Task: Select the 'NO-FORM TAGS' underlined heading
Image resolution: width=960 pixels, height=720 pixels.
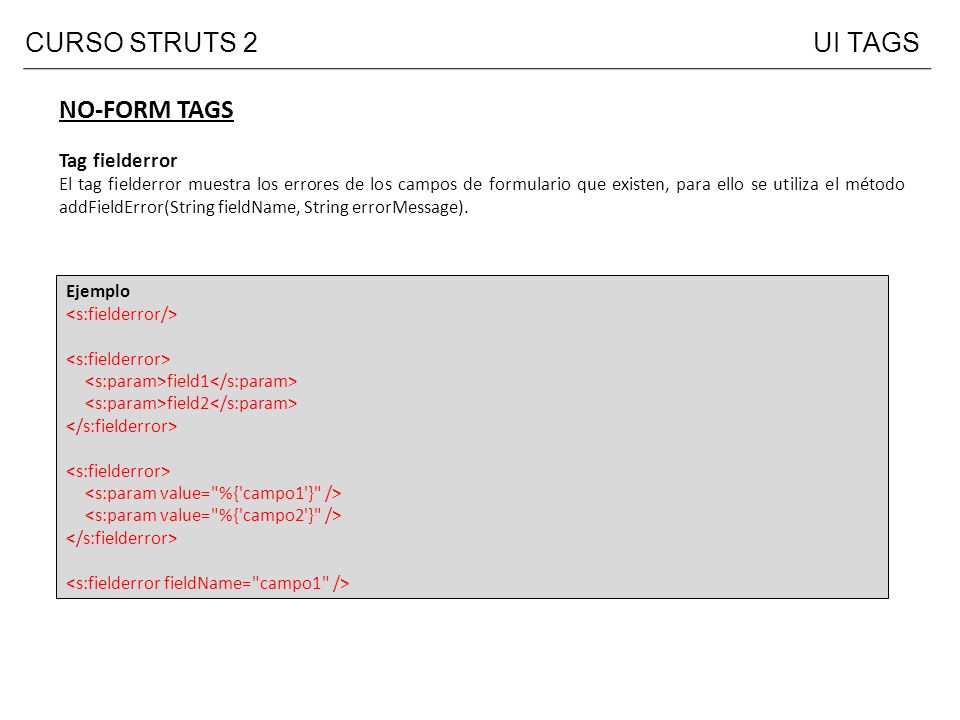Action: [146, 110]
